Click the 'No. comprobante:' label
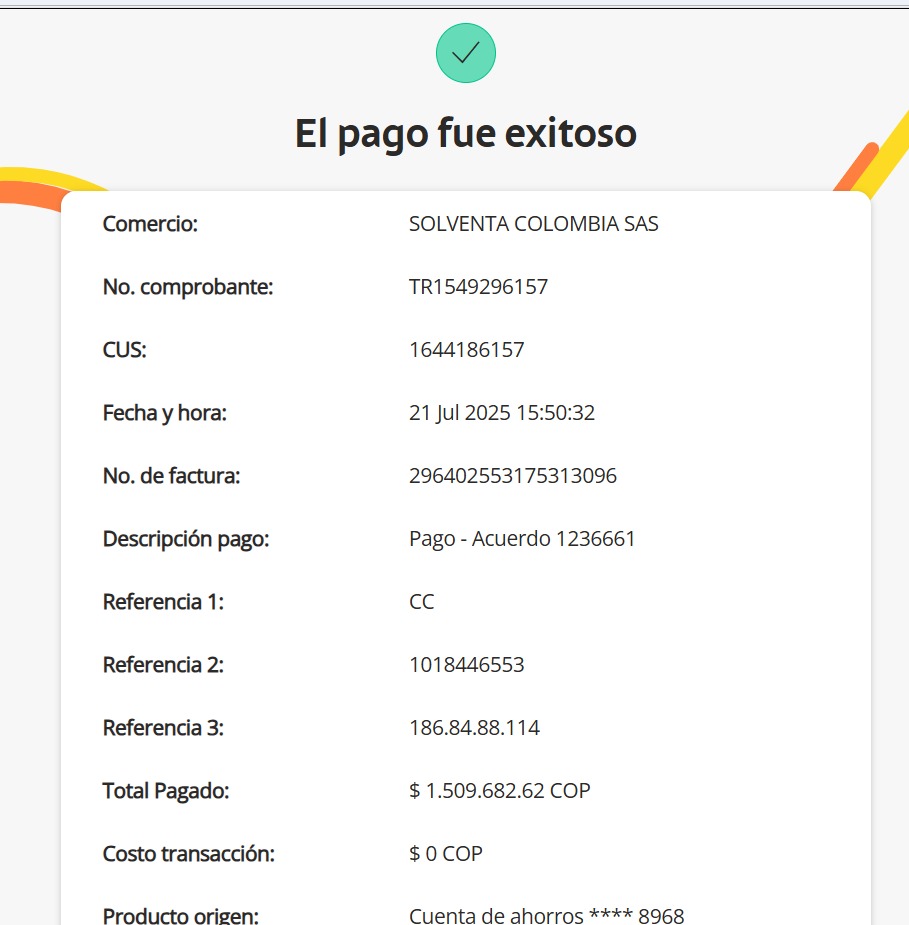 [188, 287]
